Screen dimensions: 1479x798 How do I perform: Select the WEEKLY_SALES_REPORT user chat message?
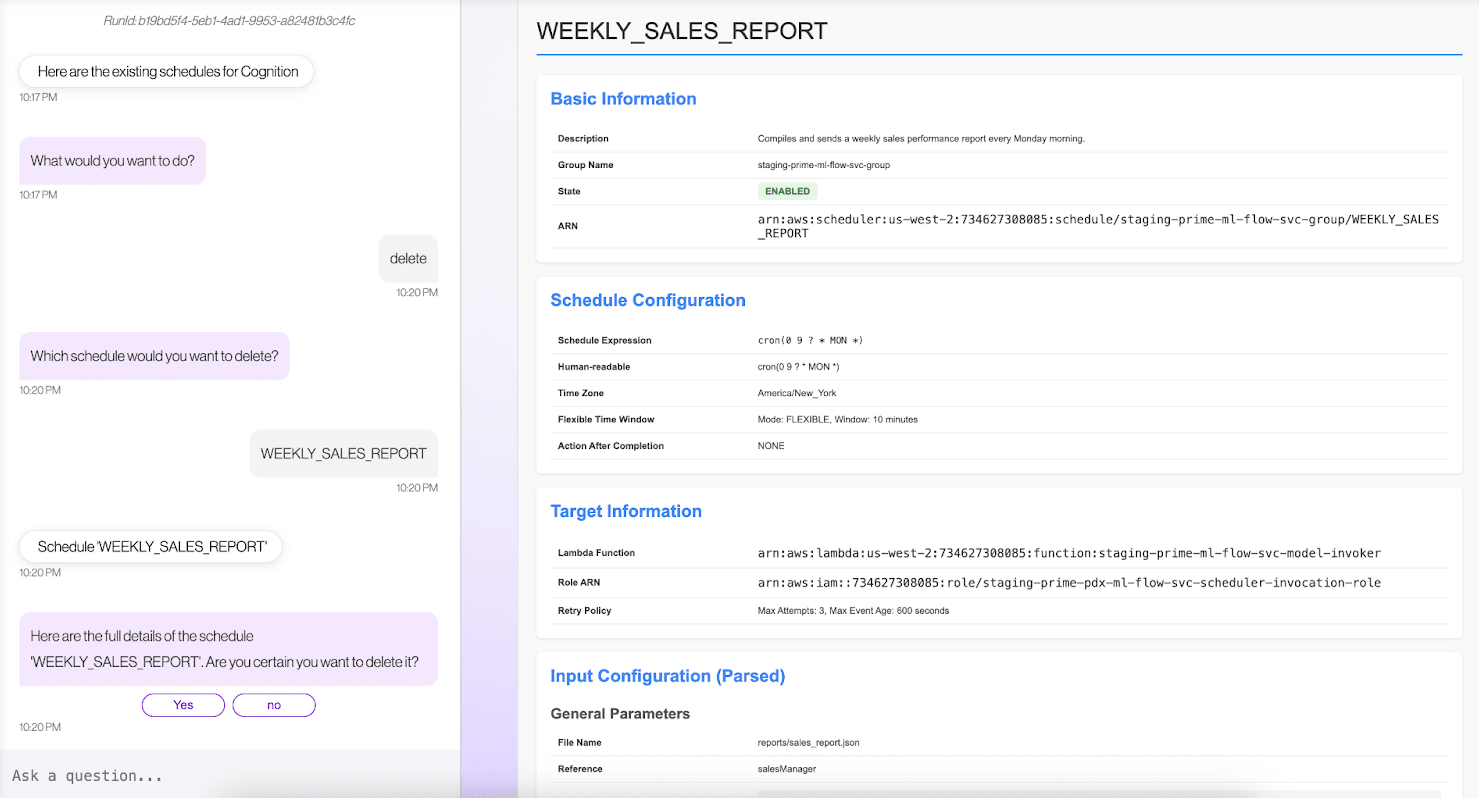coord(344,453)
